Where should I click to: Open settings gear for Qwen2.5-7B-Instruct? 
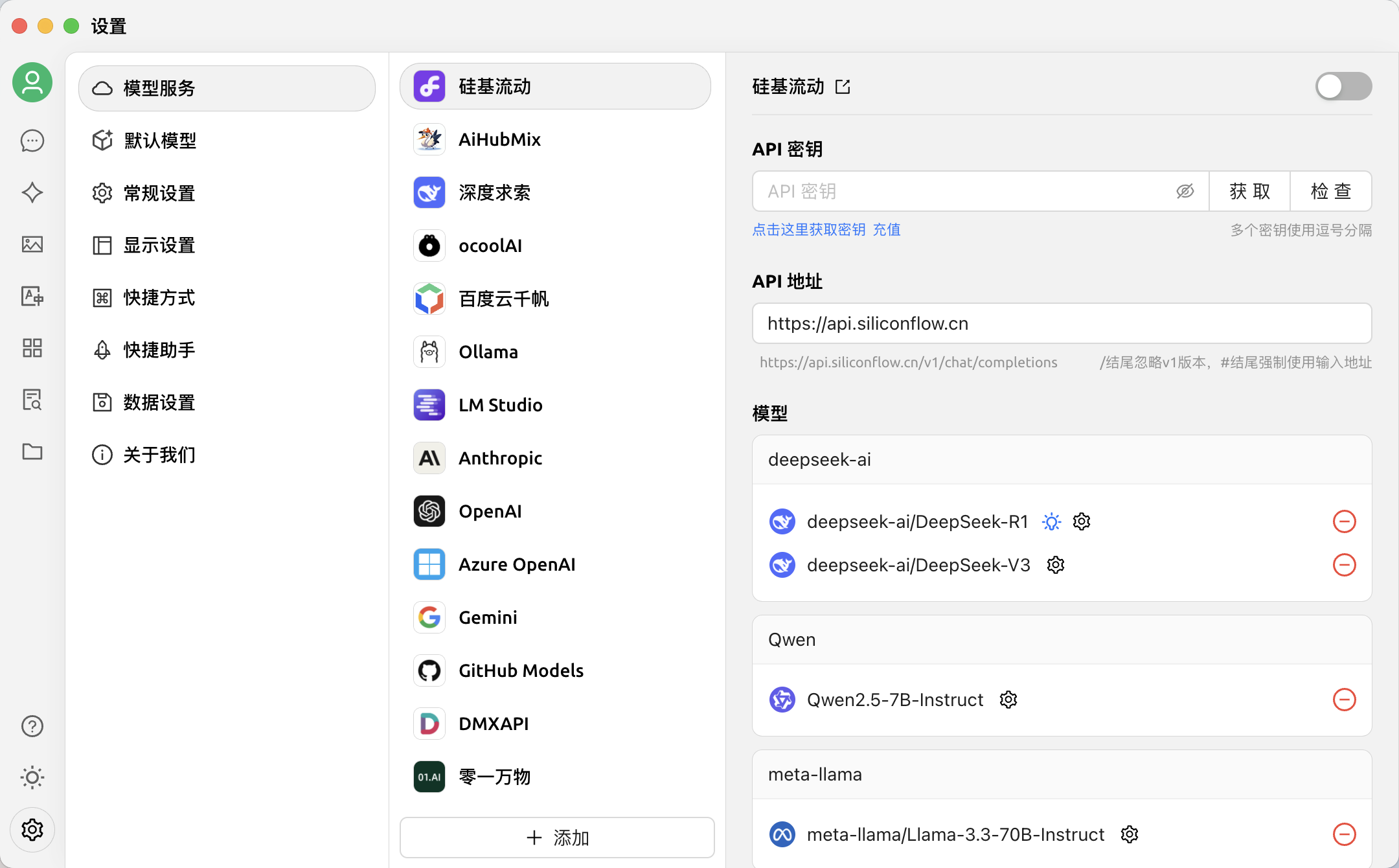[x=1008, y=700]
